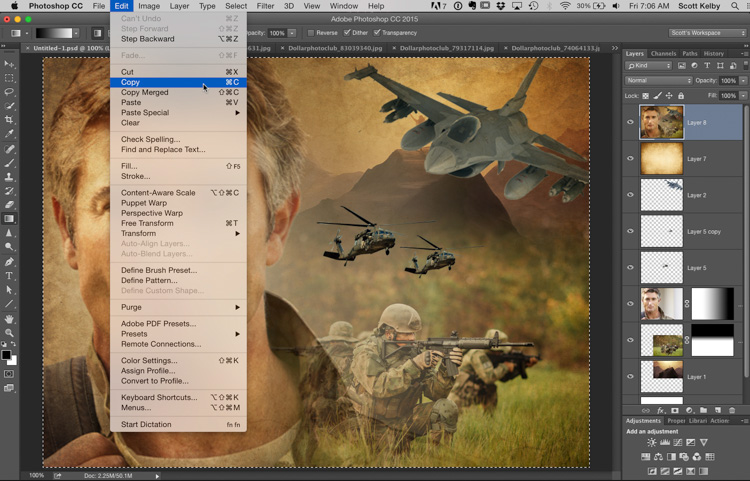The height and width of the screenshot is (481, 750).
Task: Open the blend mode Normal dropdown
Action: tap(658, 80)
